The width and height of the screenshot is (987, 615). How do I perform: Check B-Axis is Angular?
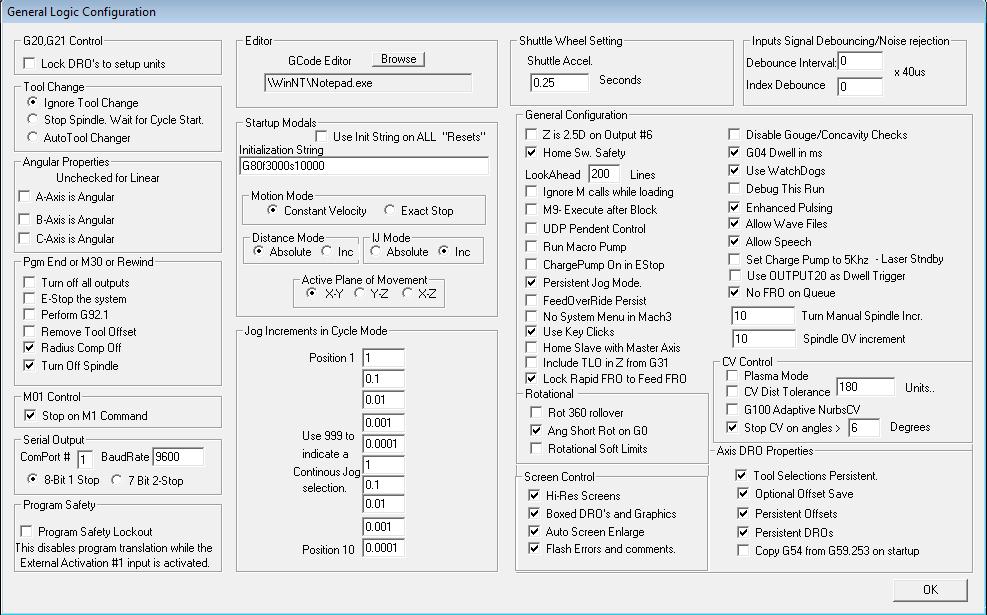[25, 219]
